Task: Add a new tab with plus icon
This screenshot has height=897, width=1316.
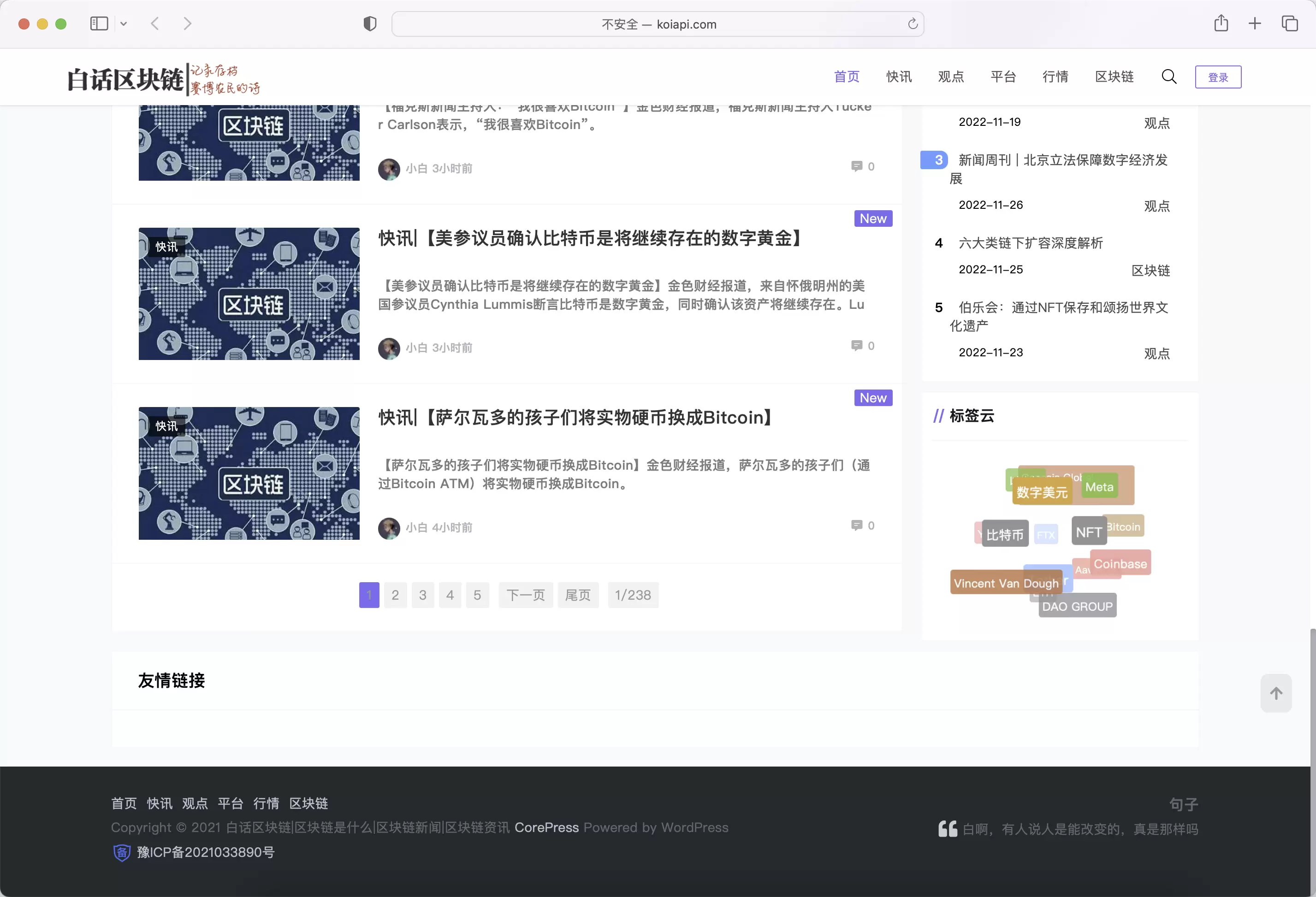Action: point(1254,24)
